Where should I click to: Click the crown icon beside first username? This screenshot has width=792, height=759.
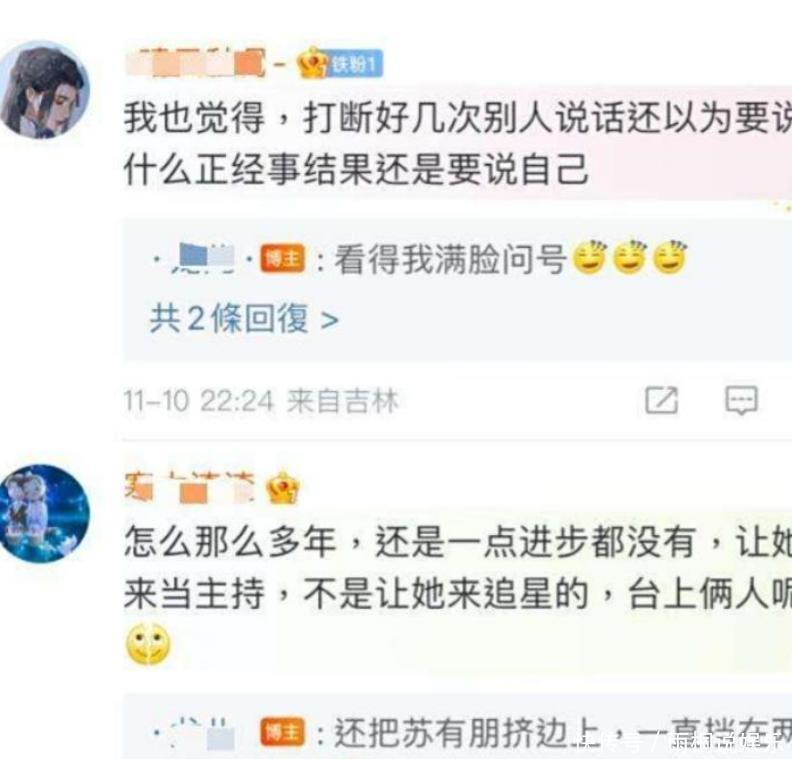[312, 64]
